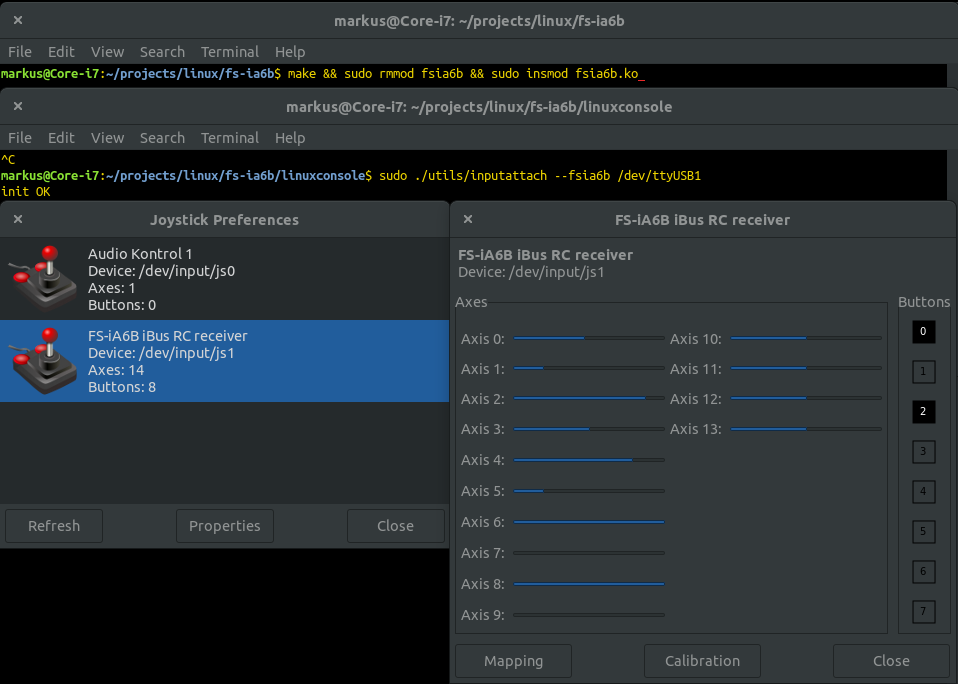
Task: Start joystick Calibration
Action: (702, 661)
